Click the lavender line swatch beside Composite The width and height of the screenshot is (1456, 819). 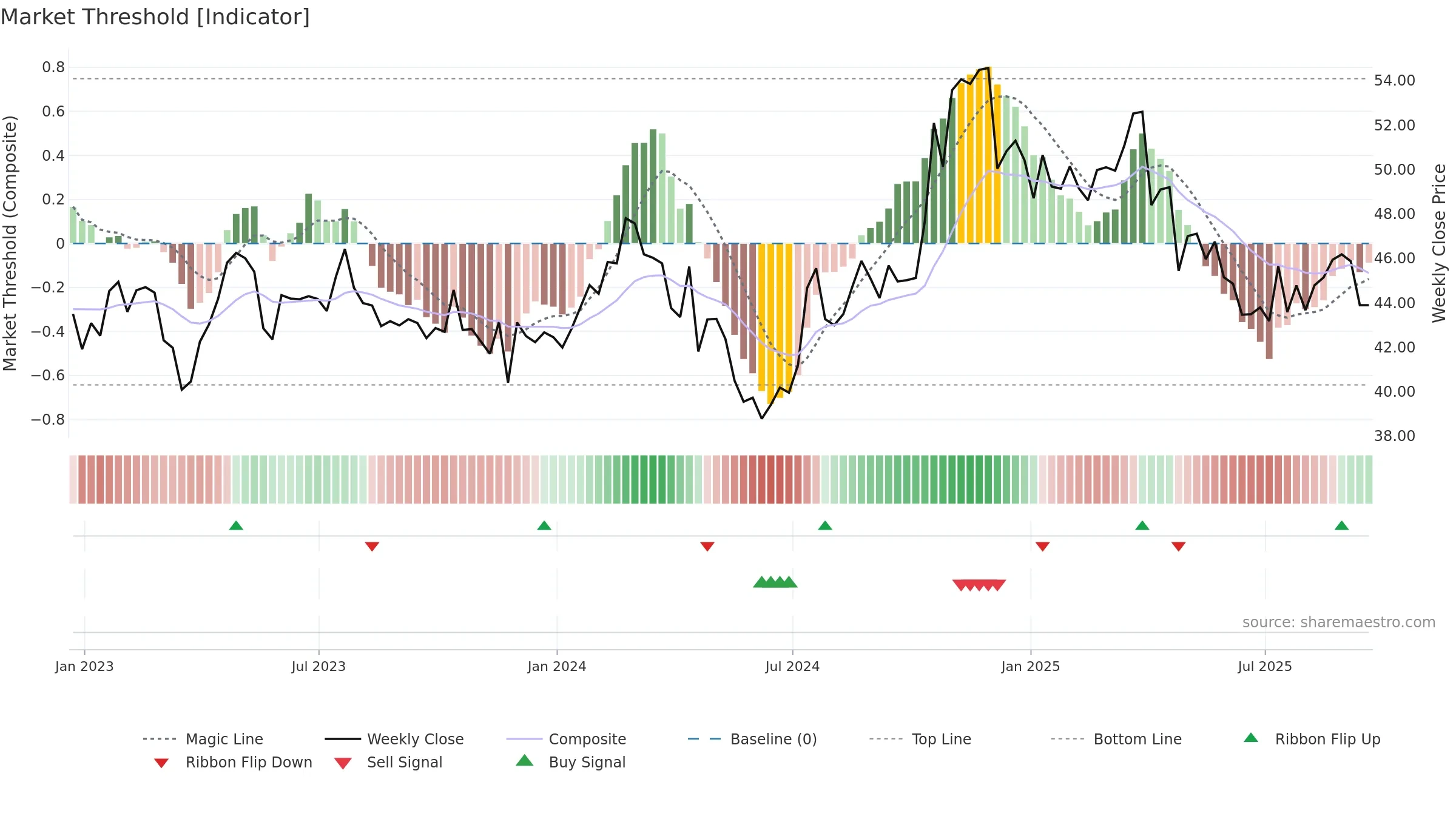click(x=524, y=739)
